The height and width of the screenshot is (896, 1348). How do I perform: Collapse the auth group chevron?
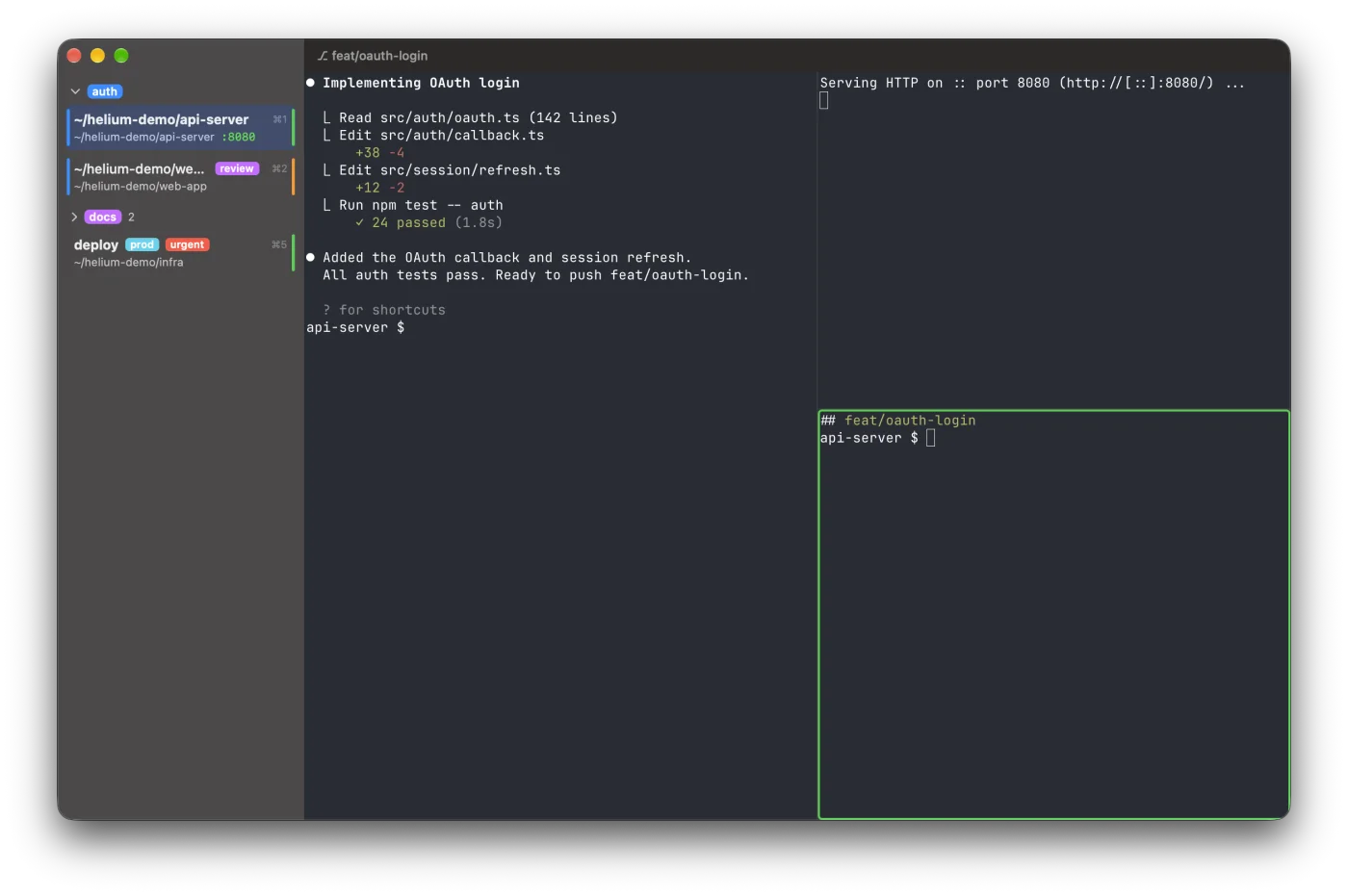[x=75, y=91]
